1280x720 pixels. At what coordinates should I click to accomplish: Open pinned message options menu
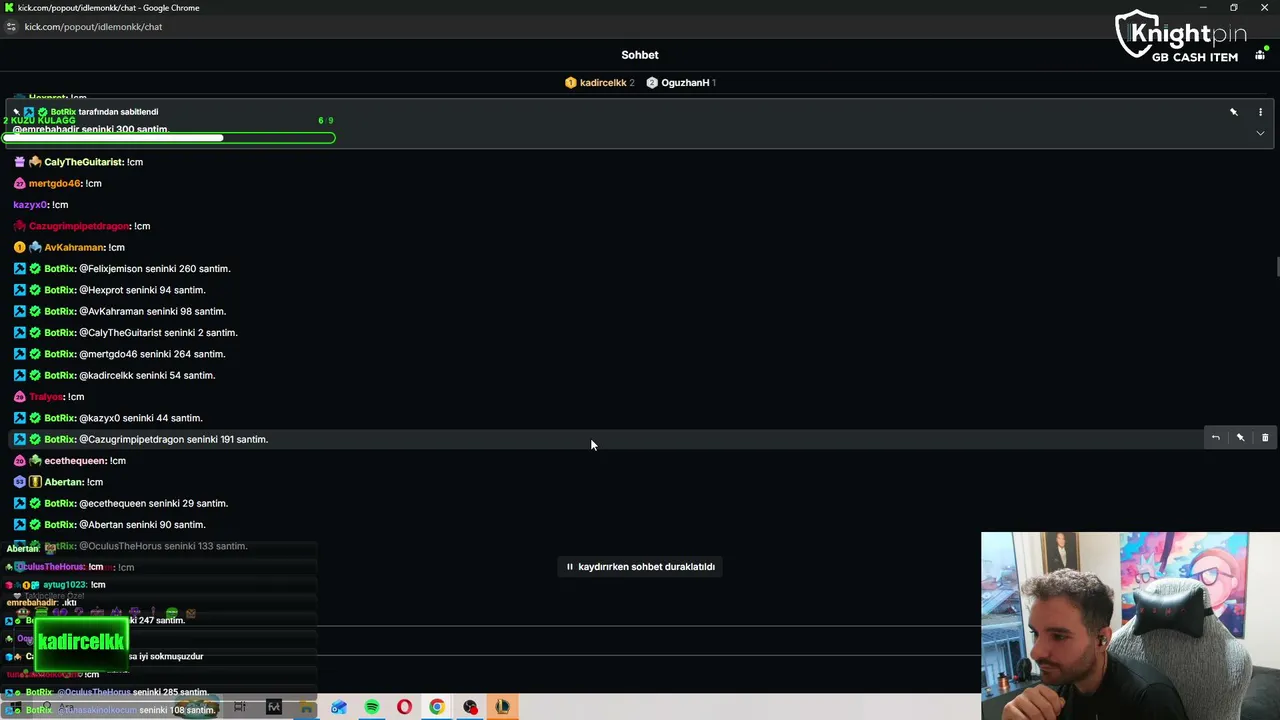1260,112
